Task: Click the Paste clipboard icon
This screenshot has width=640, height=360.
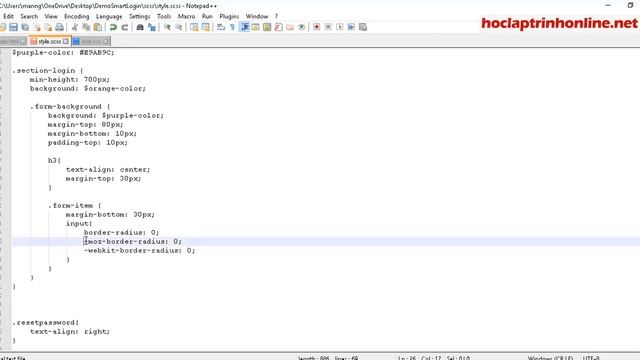Action: 98,27
